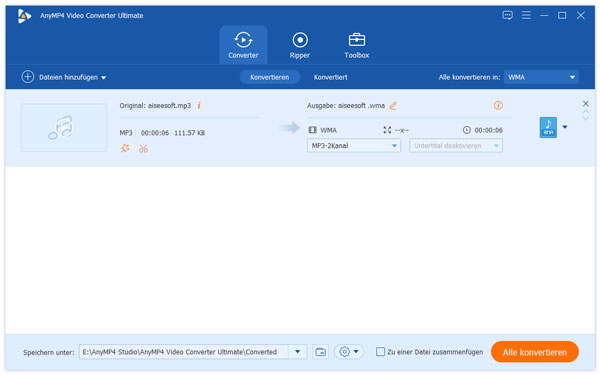Click the audio file thumbnail
Image resolution: width=600 pixels, height=375 pixels.
point(64,127)
